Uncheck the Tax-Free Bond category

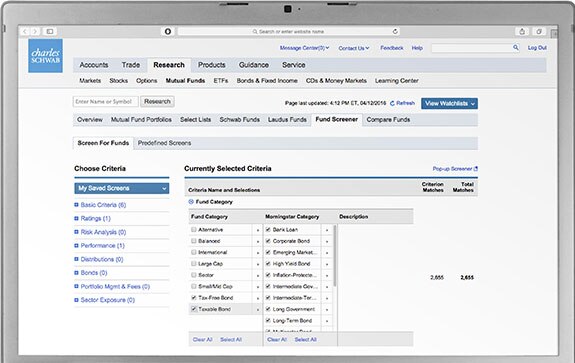point(194,298)
